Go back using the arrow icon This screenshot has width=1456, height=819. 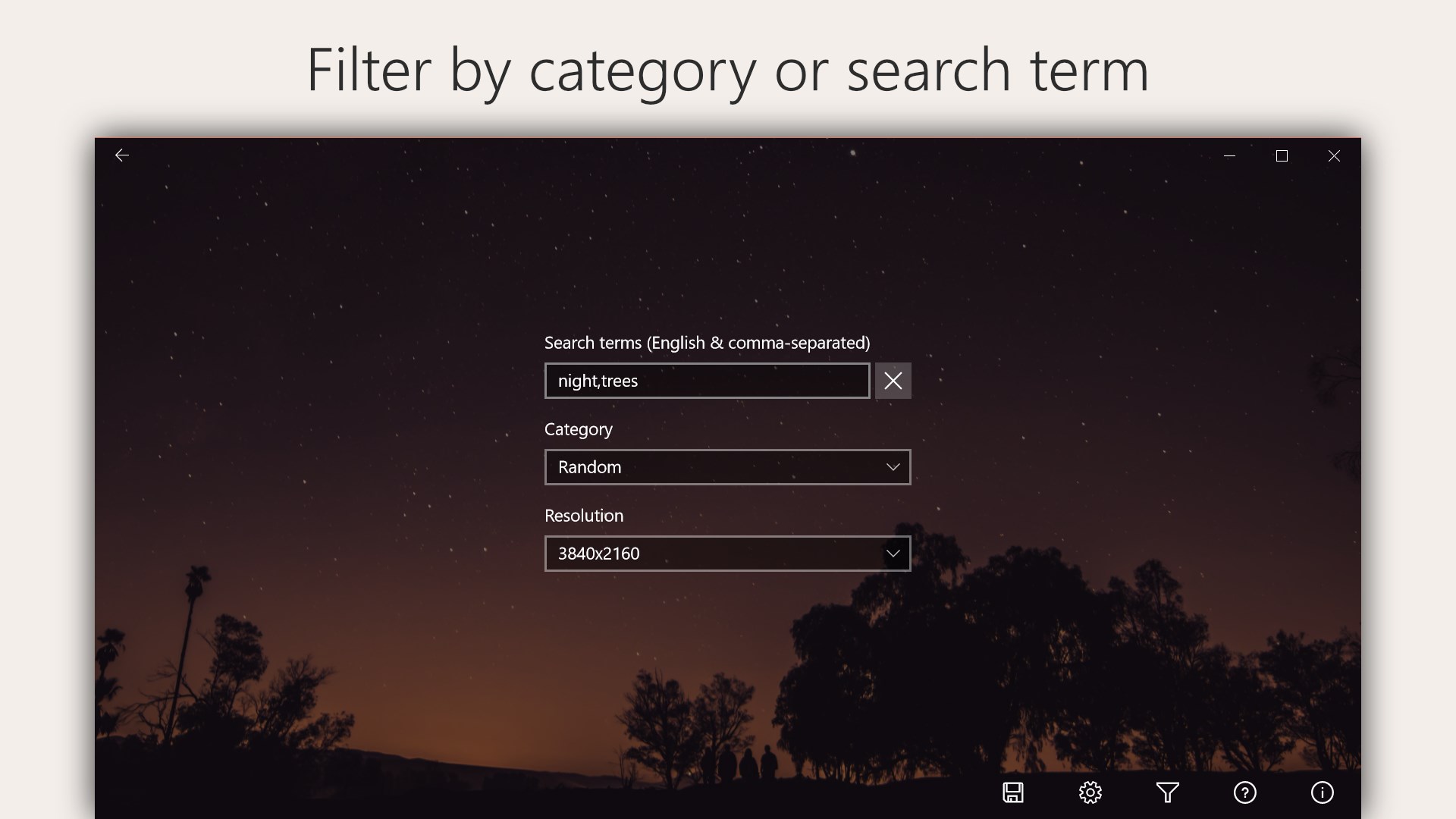[121, 155]
